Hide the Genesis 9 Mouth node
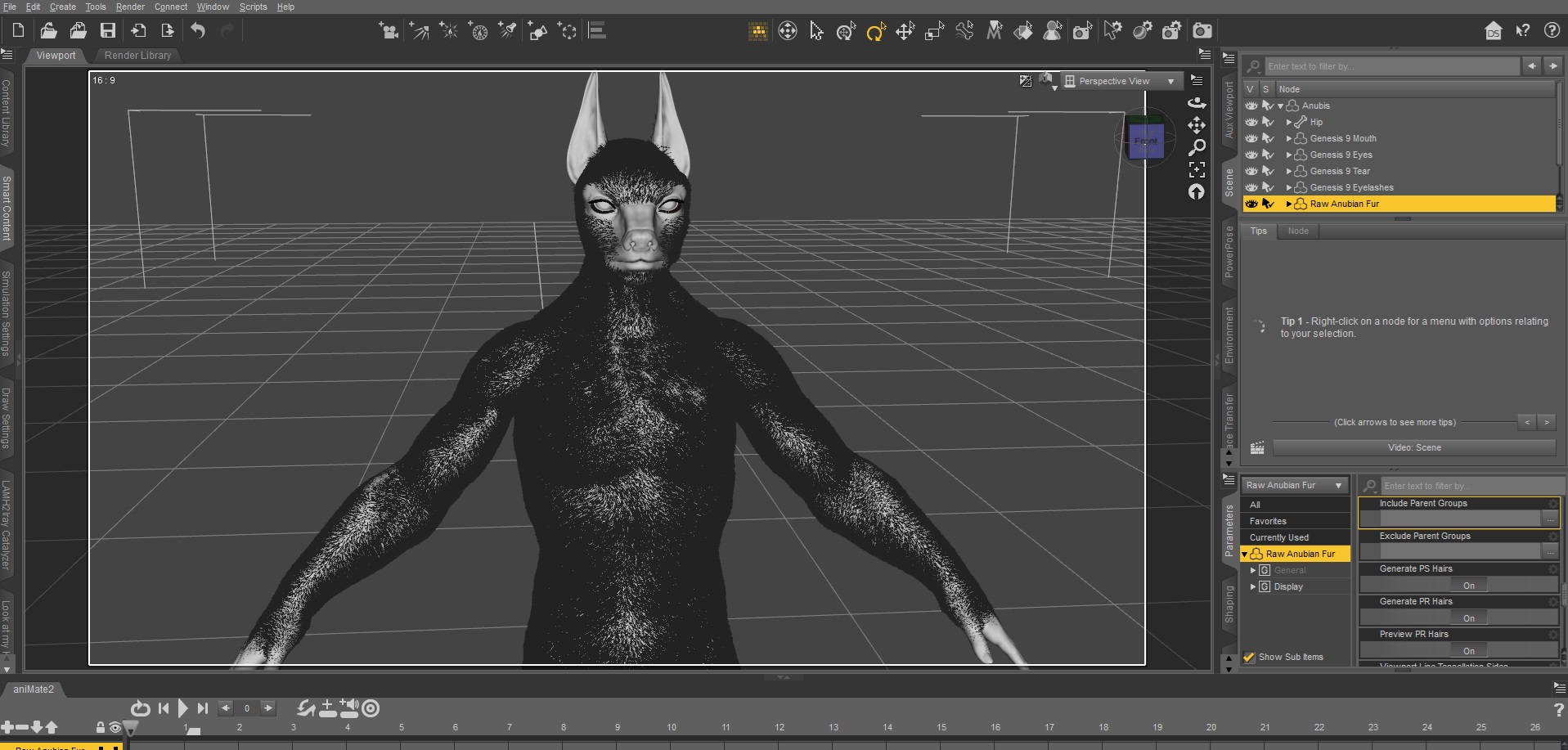This screenshot has width=1568, height=750. 1251,138
